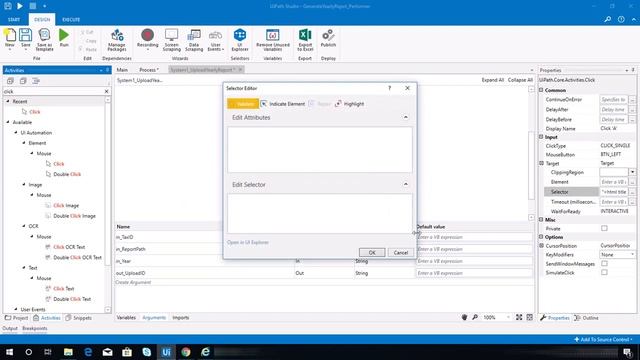
Task: Click Save as Template icon
Action: [44, 40]
